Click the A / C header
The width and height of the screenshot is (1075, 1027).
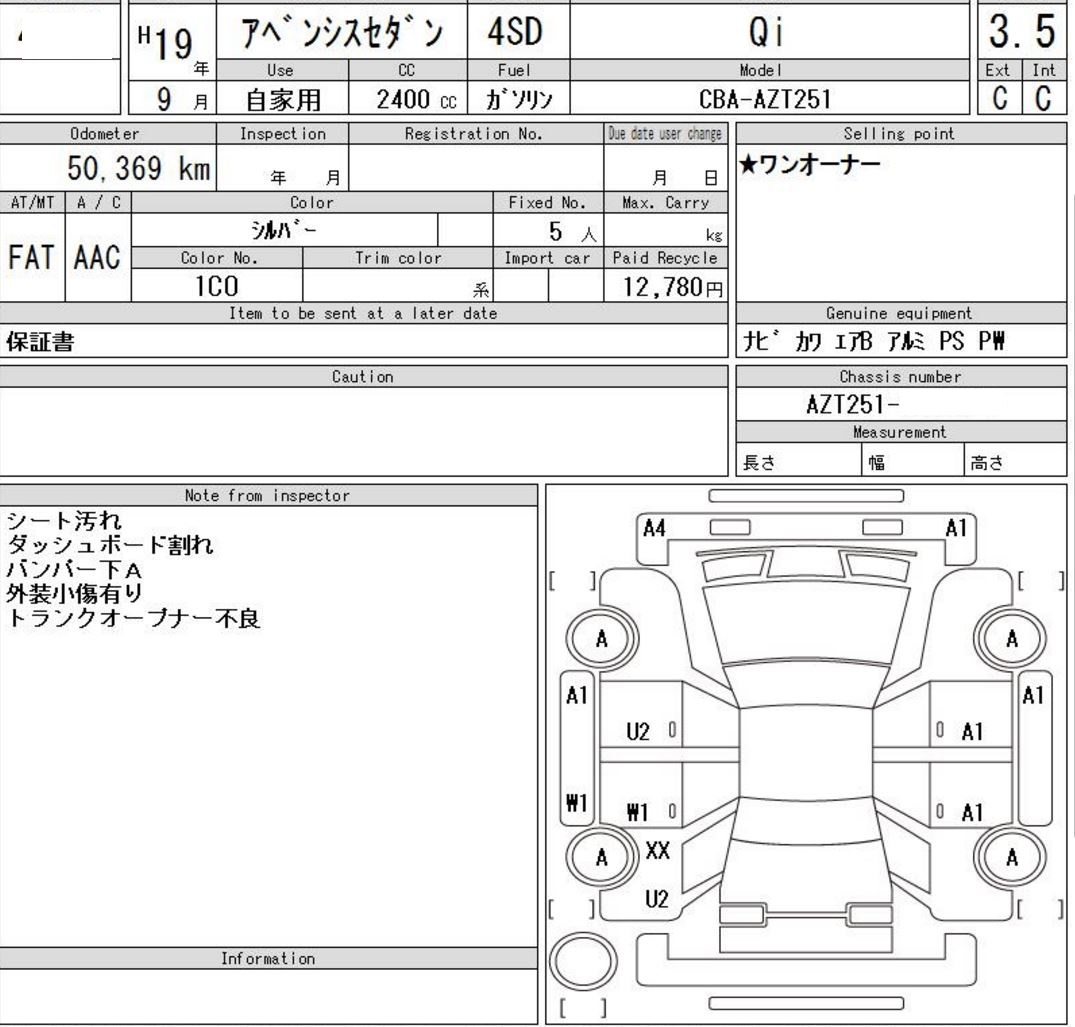click(99, 202)
